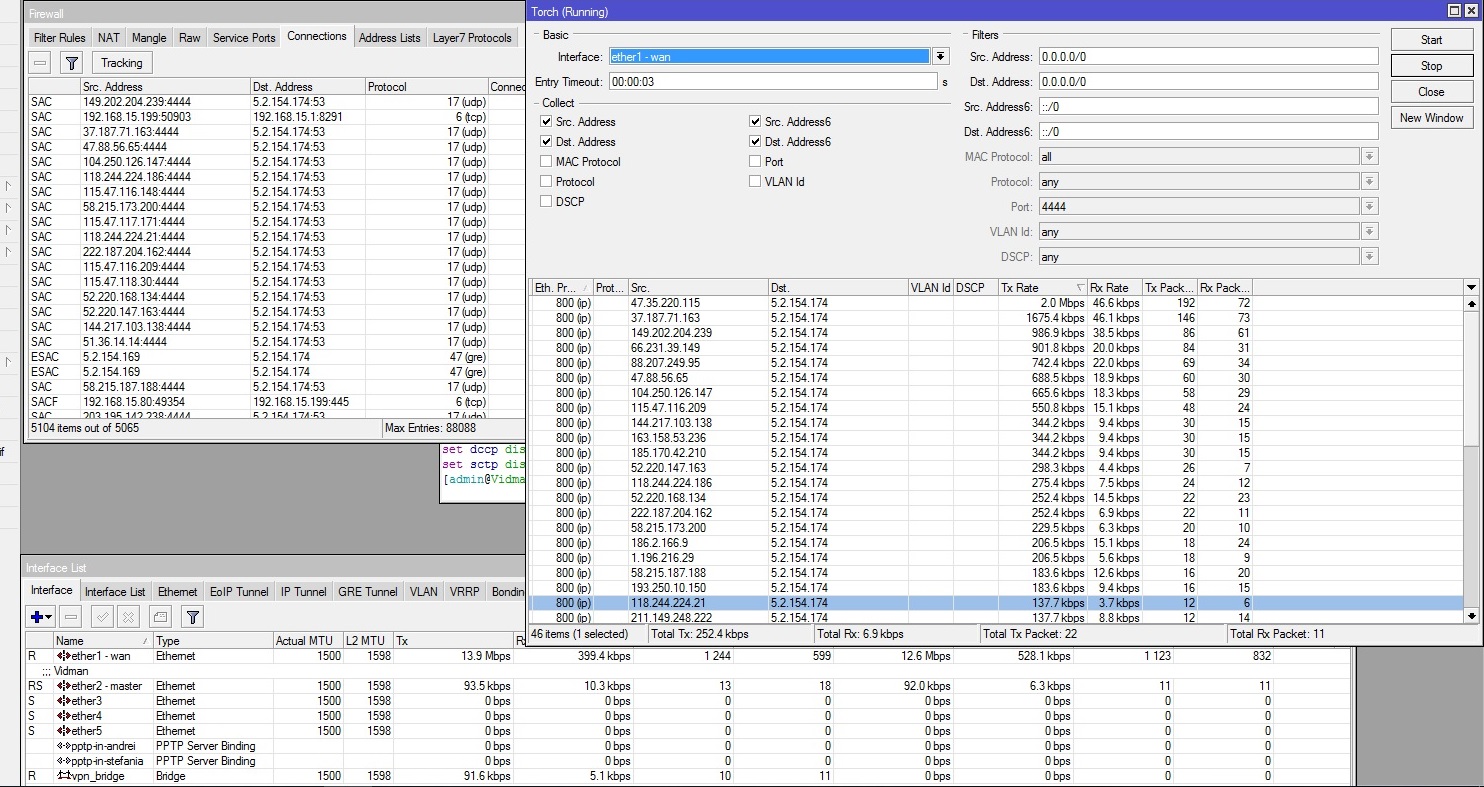Toggle Dst. Address collect checkbox in Torch
The image size is (1484, 787).
tap(546, 142)
